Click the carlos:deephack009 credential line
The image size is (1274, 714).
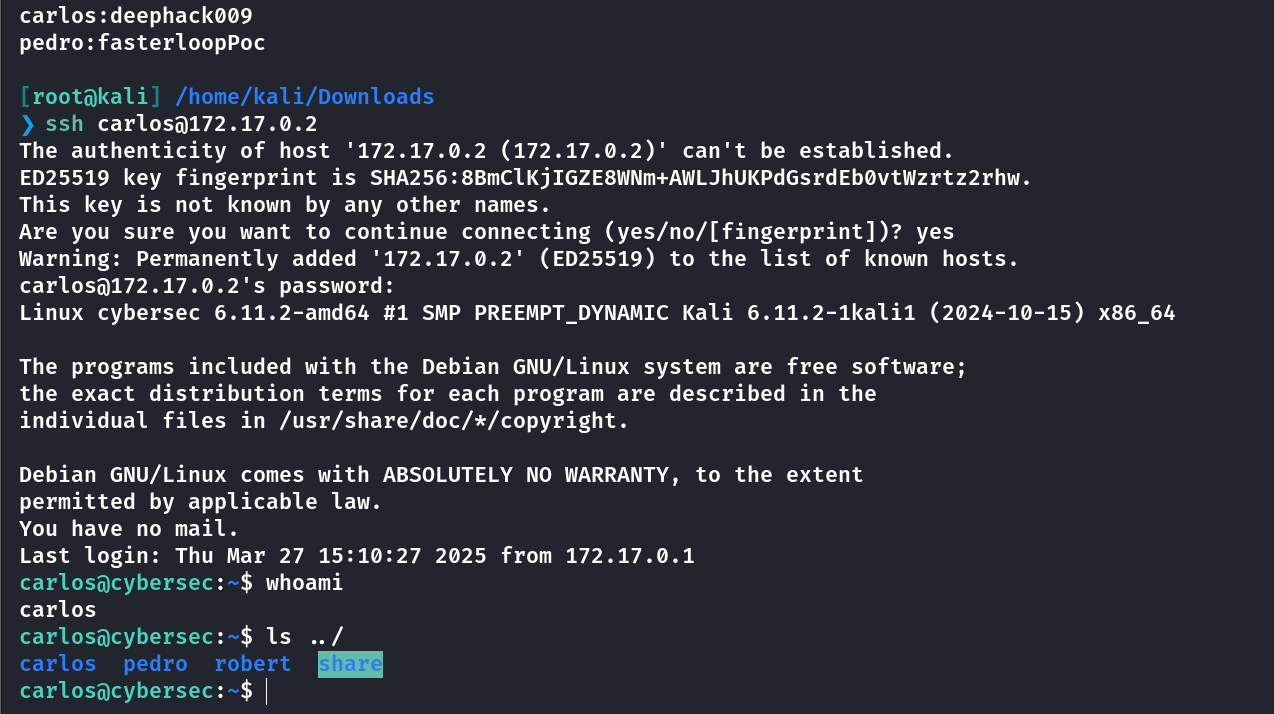click(x=136, y=16)
